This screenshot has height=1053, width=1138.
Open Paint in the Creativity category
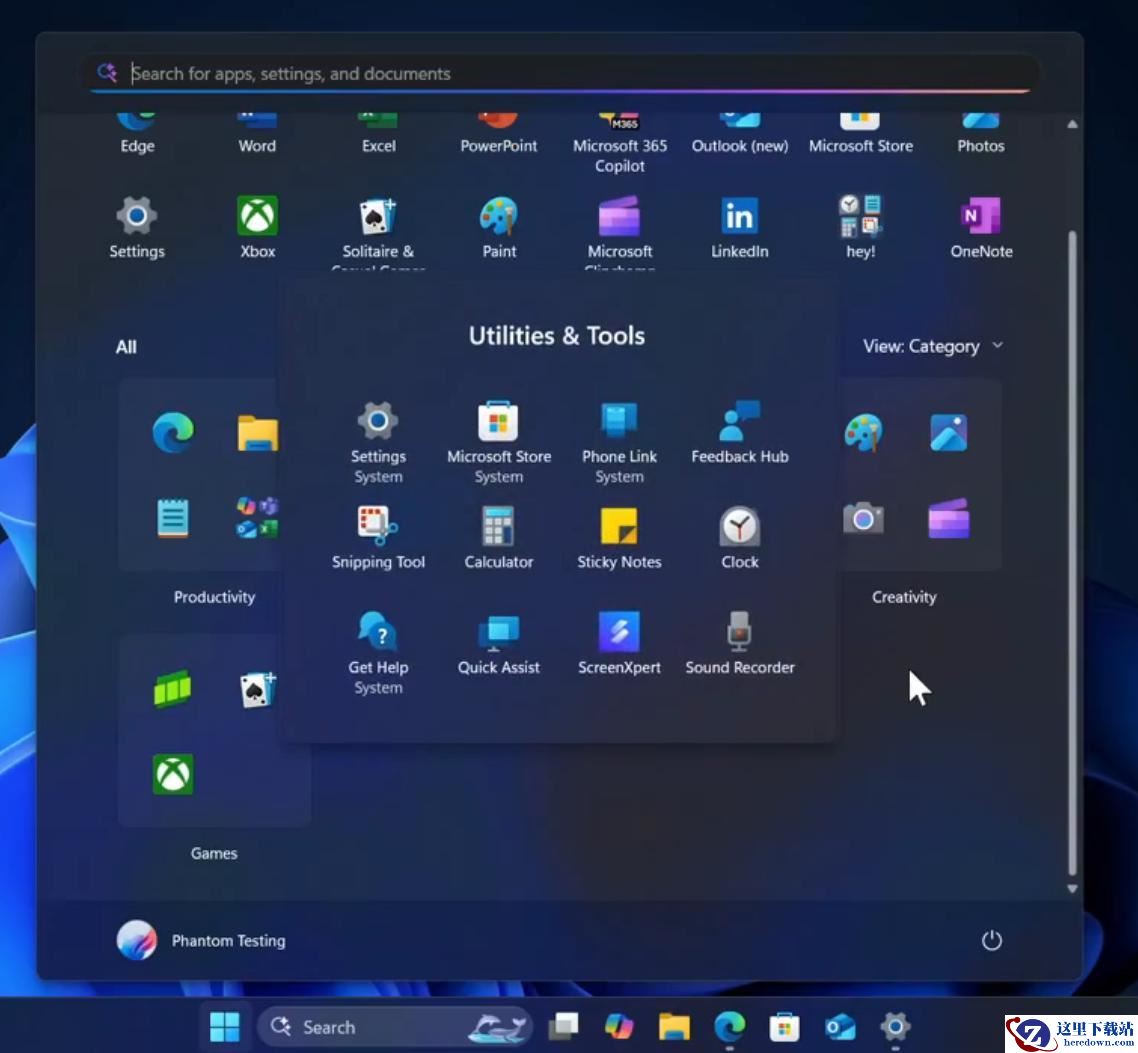click(863, 433)
